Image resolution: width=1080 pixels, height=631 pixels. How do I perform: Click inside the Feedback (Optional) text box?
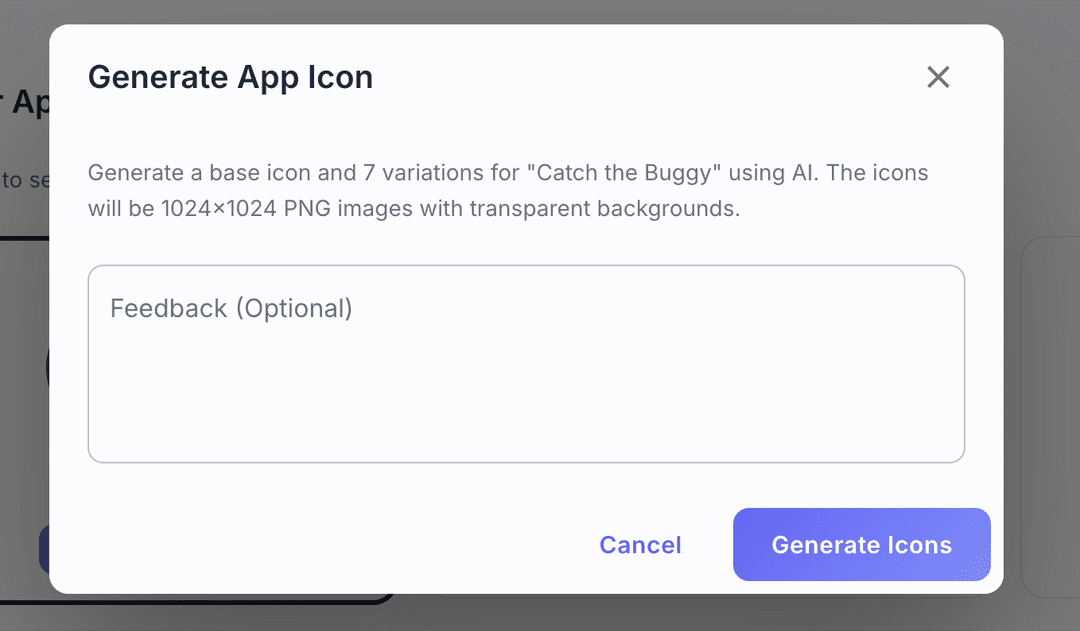pyautogui.click(x=526, y=364)
